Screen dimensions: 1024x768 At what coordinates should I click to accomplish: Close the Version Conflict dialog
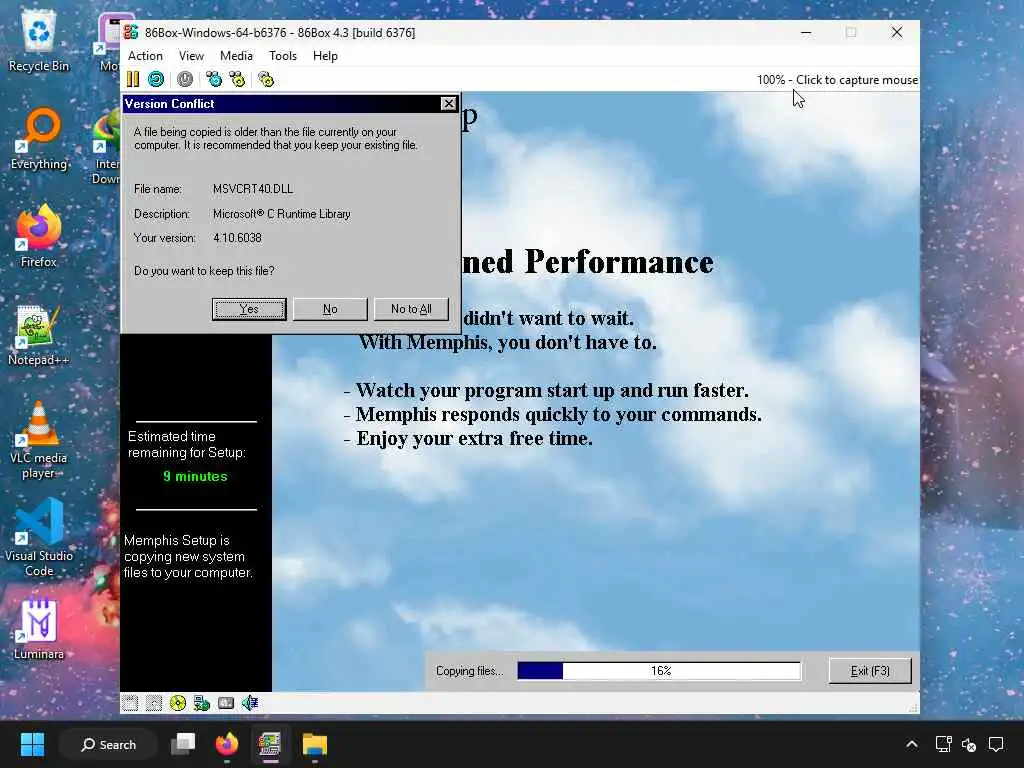click(x=449, y=104)
